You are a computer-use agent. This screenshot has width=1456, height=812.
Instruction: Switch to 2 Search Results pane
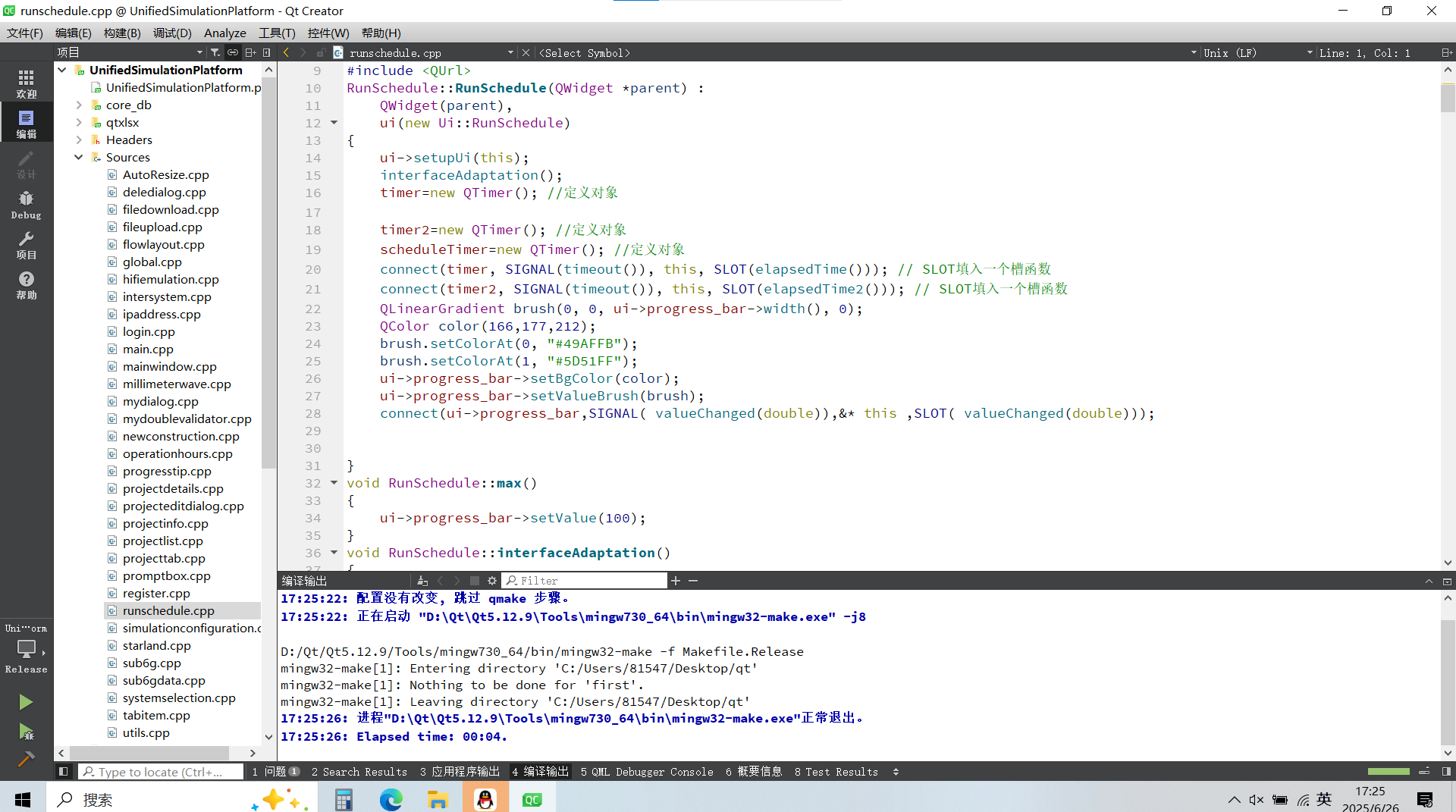pyautogui.click(x=359, y=772)
